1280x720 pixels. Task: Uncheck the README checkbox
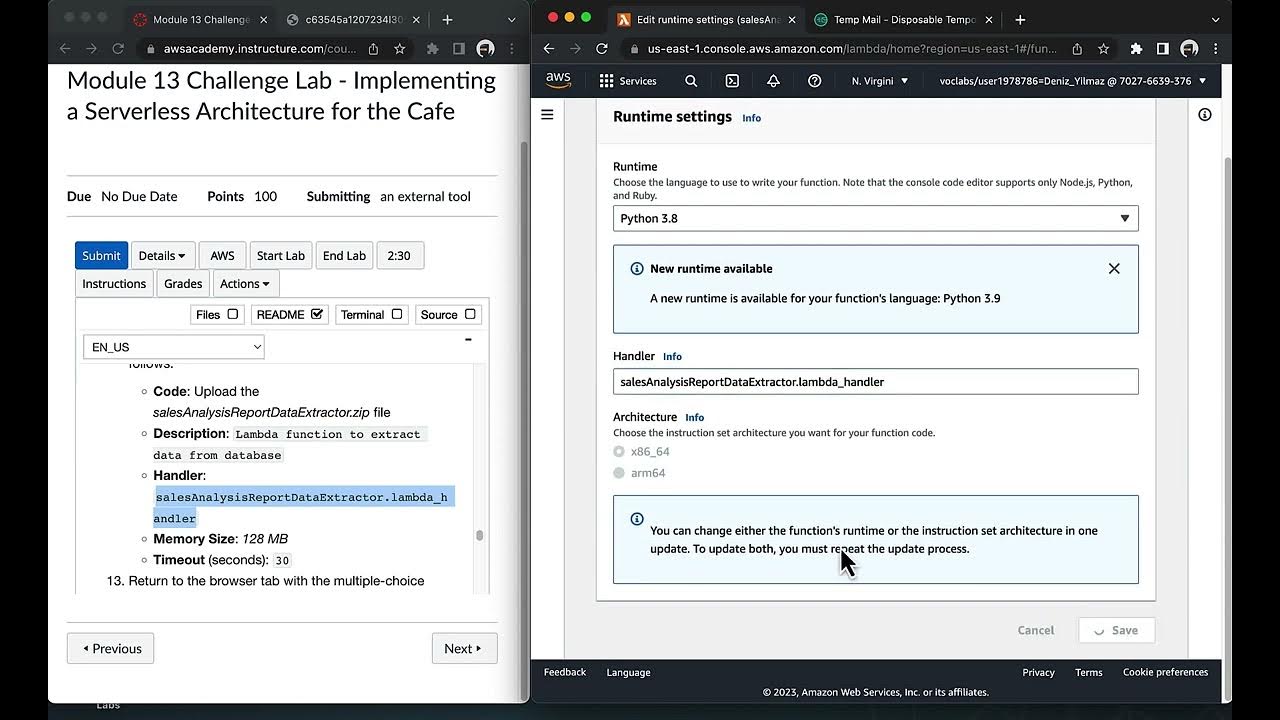pyautogui.click(x=317, y=314)
